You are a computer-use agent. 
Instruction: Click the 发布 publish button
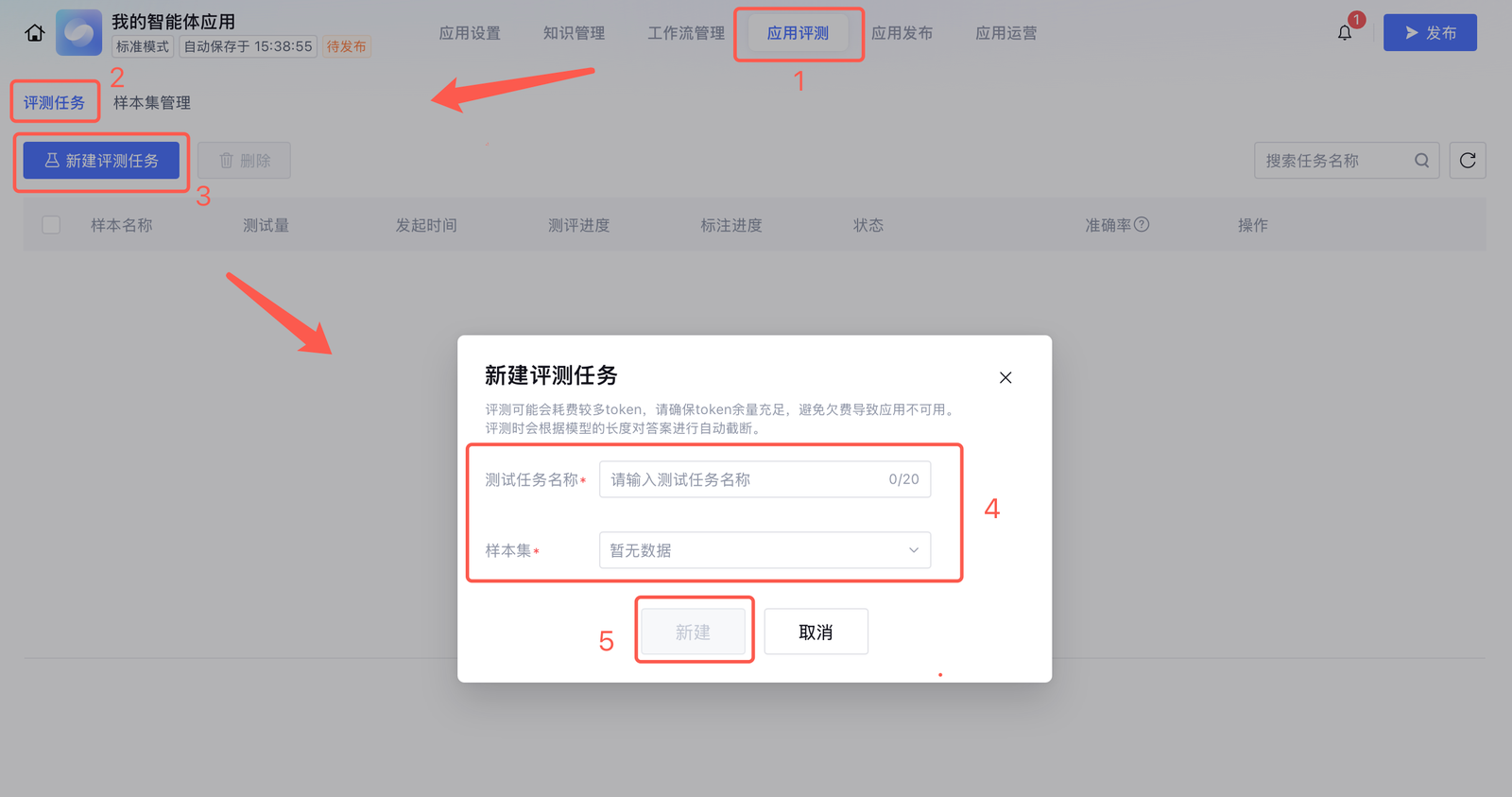pyautogui.click(x=1430, y=33)
